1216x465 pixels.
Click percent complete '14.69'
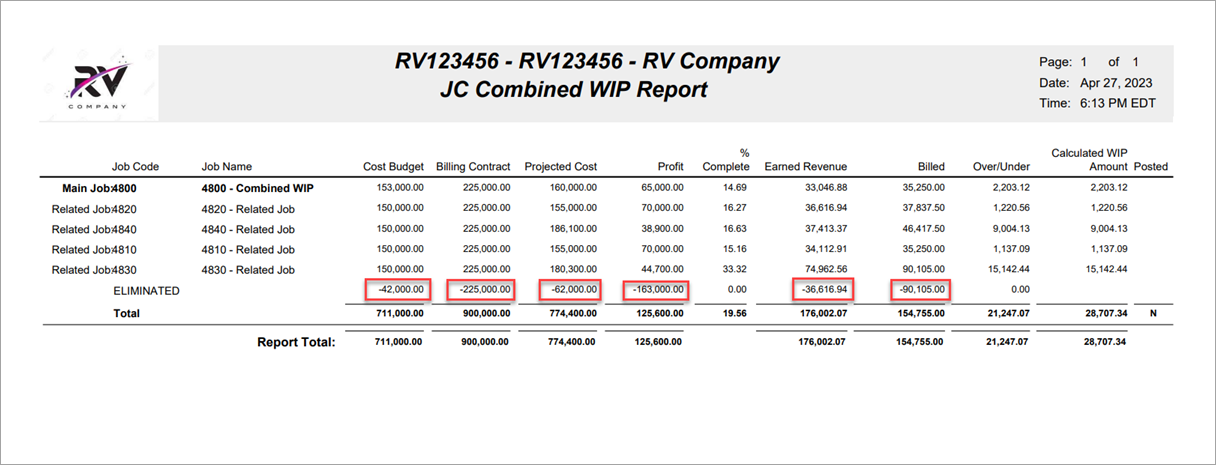point(735,188)
